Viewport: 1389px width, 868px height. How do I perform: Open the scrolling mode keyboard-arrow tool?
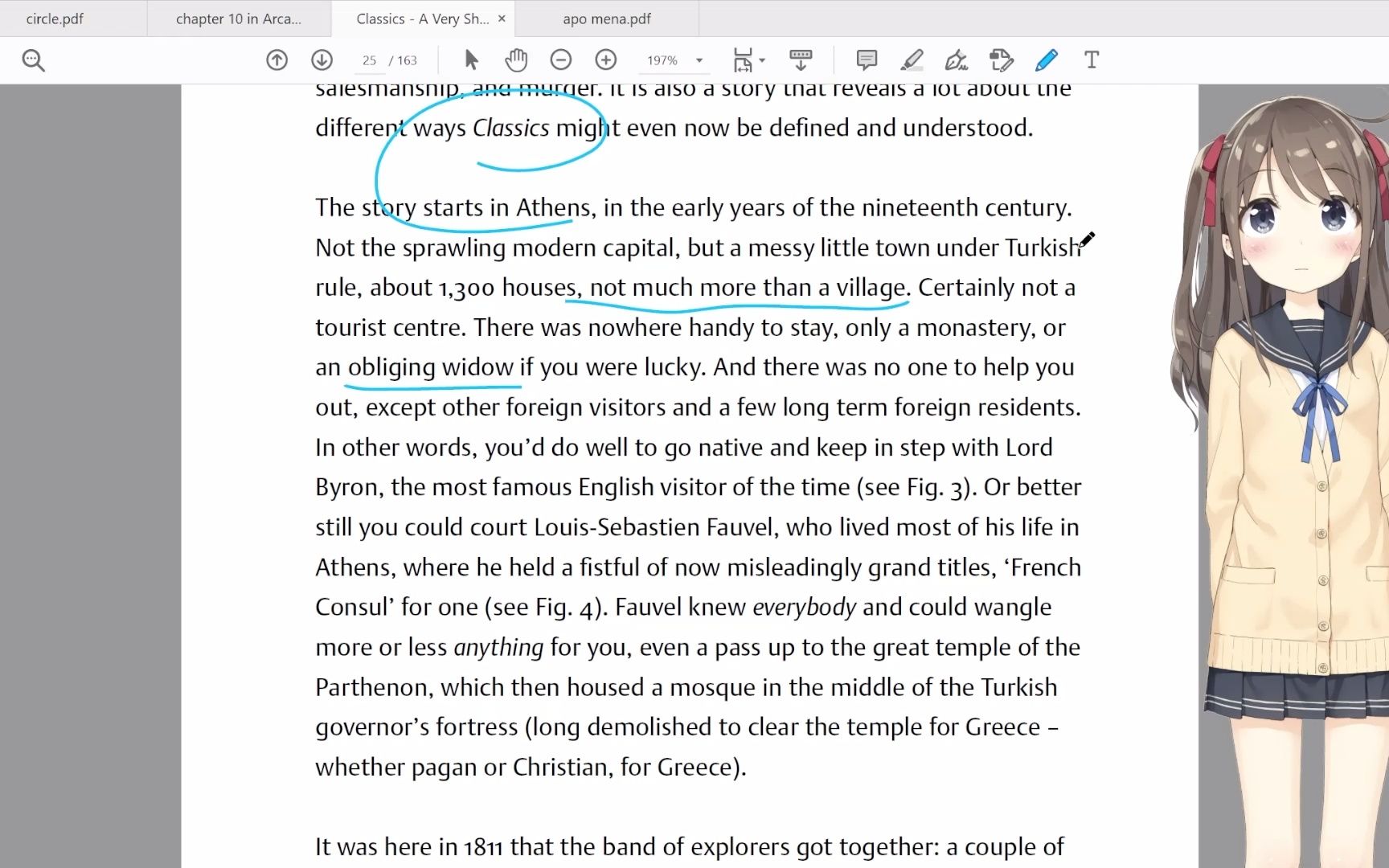(x=801, y=60)
